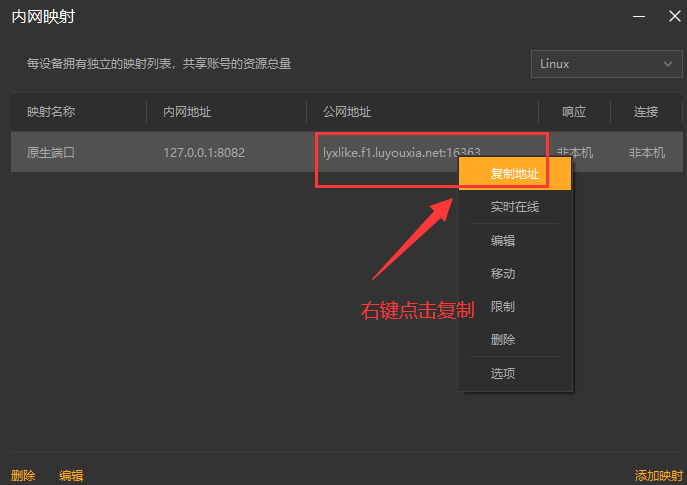This screenshot has width=687, height=485.
Task: Click the lyxlike.f1.luyouxia.net public address cell
Action: pos(402,152)
